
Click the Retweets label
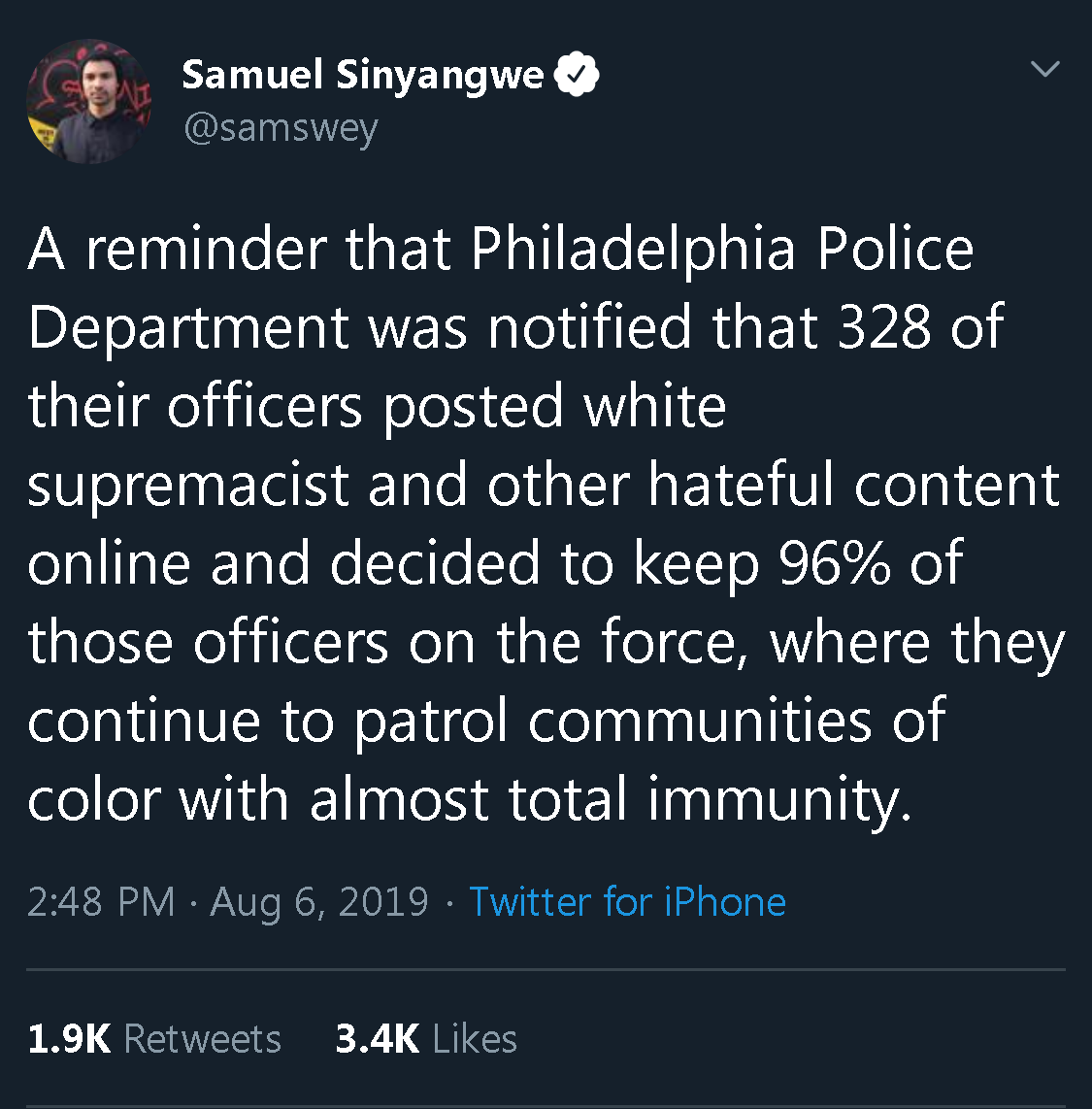pyautogui.click(x=203, y=1039)
